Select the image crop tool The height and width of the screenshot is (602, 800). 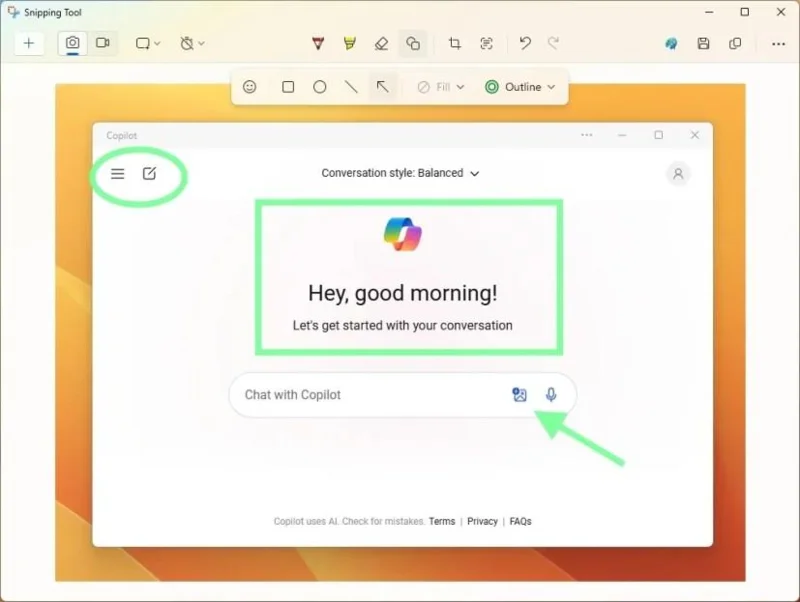[x=455, y=44]
